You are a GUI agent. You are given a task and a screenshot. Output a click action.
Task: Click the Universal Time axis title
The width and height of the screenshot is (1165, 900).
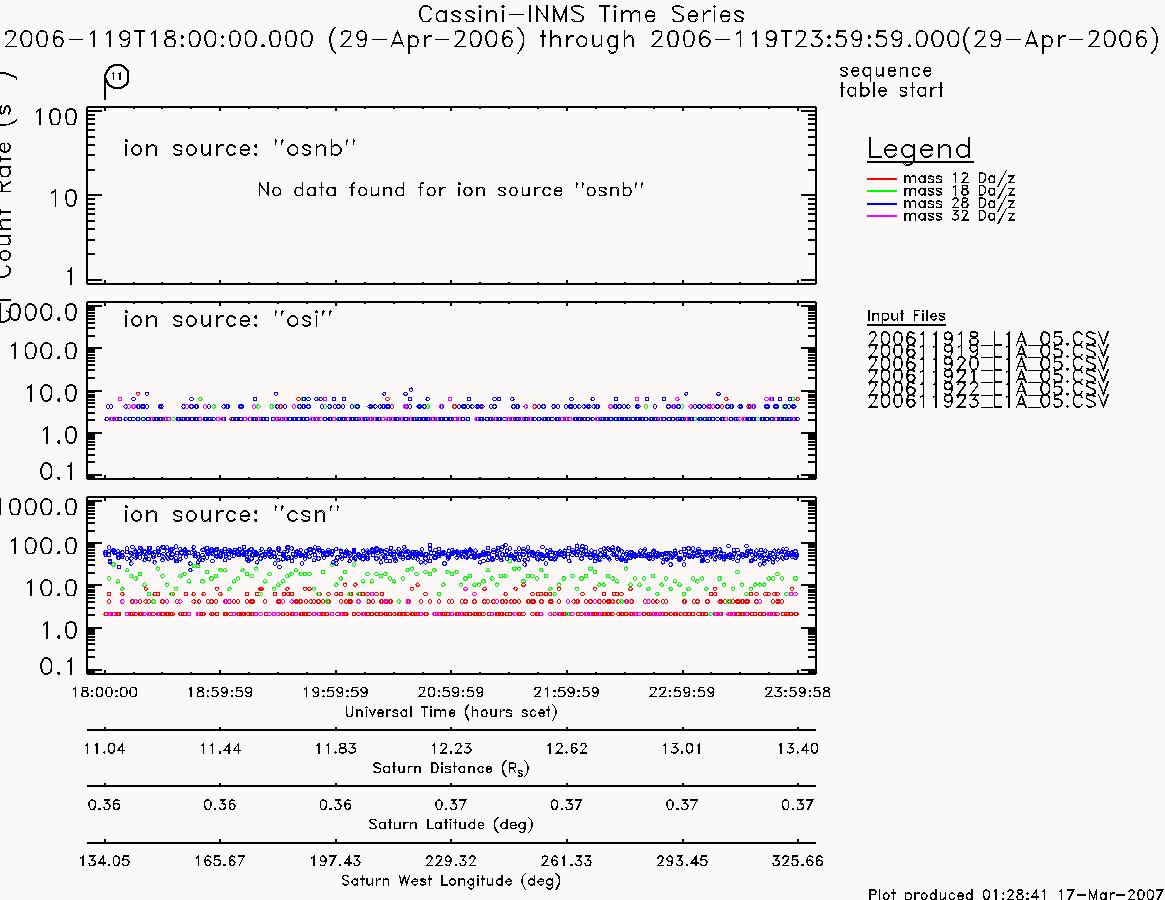(x=451, y=712)
